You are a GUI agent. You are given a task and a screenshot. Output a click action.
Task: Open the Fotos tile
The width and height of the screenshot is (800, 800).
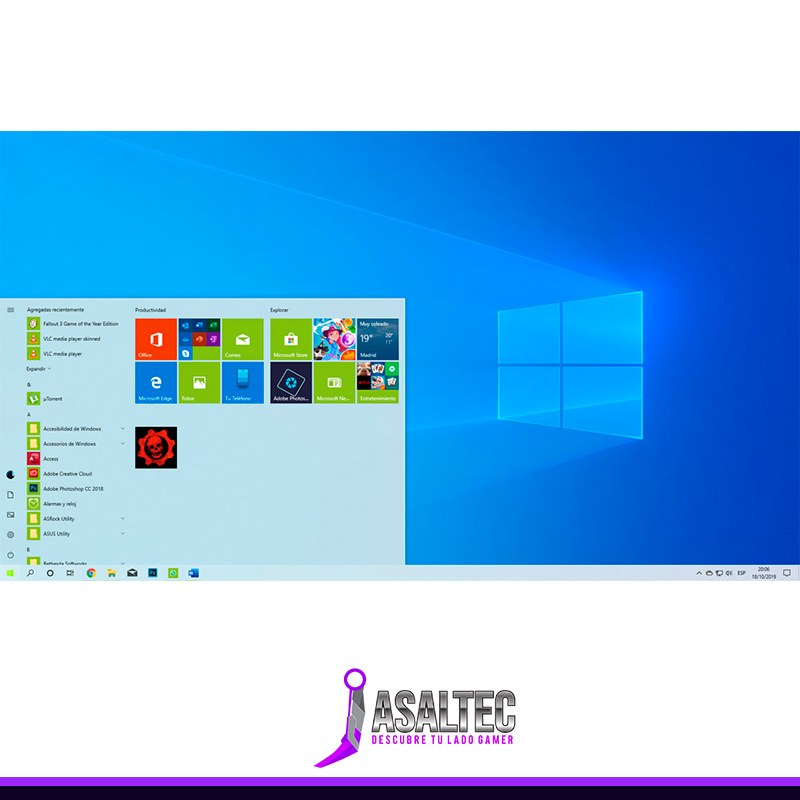(x=199, y=383)
